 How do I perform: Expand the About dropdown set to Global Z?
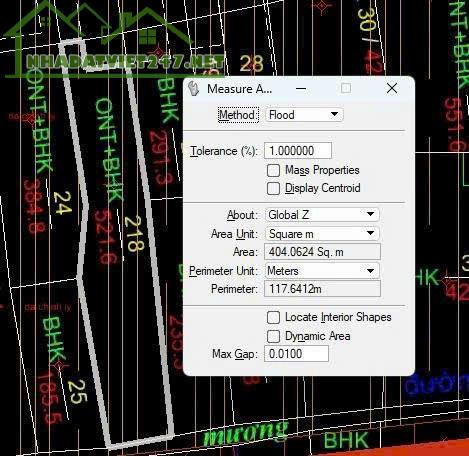click(322, 215)
